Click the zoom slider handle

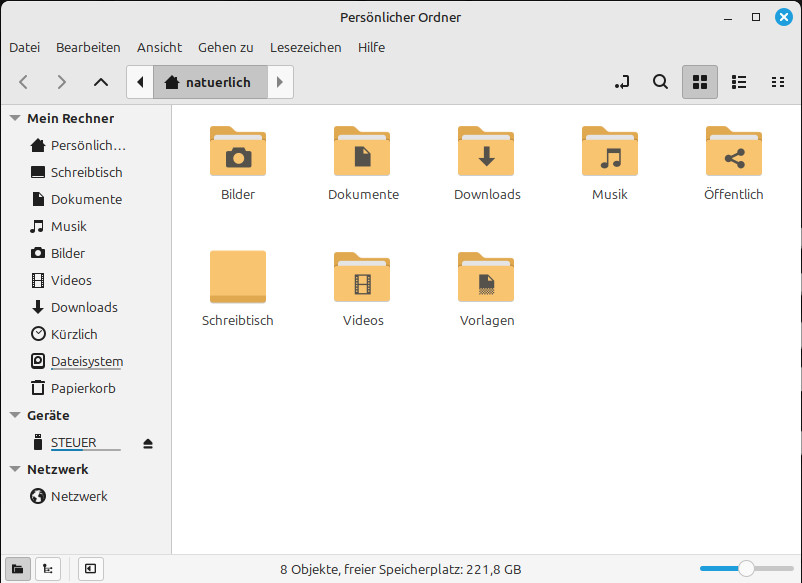coord(746,568)
